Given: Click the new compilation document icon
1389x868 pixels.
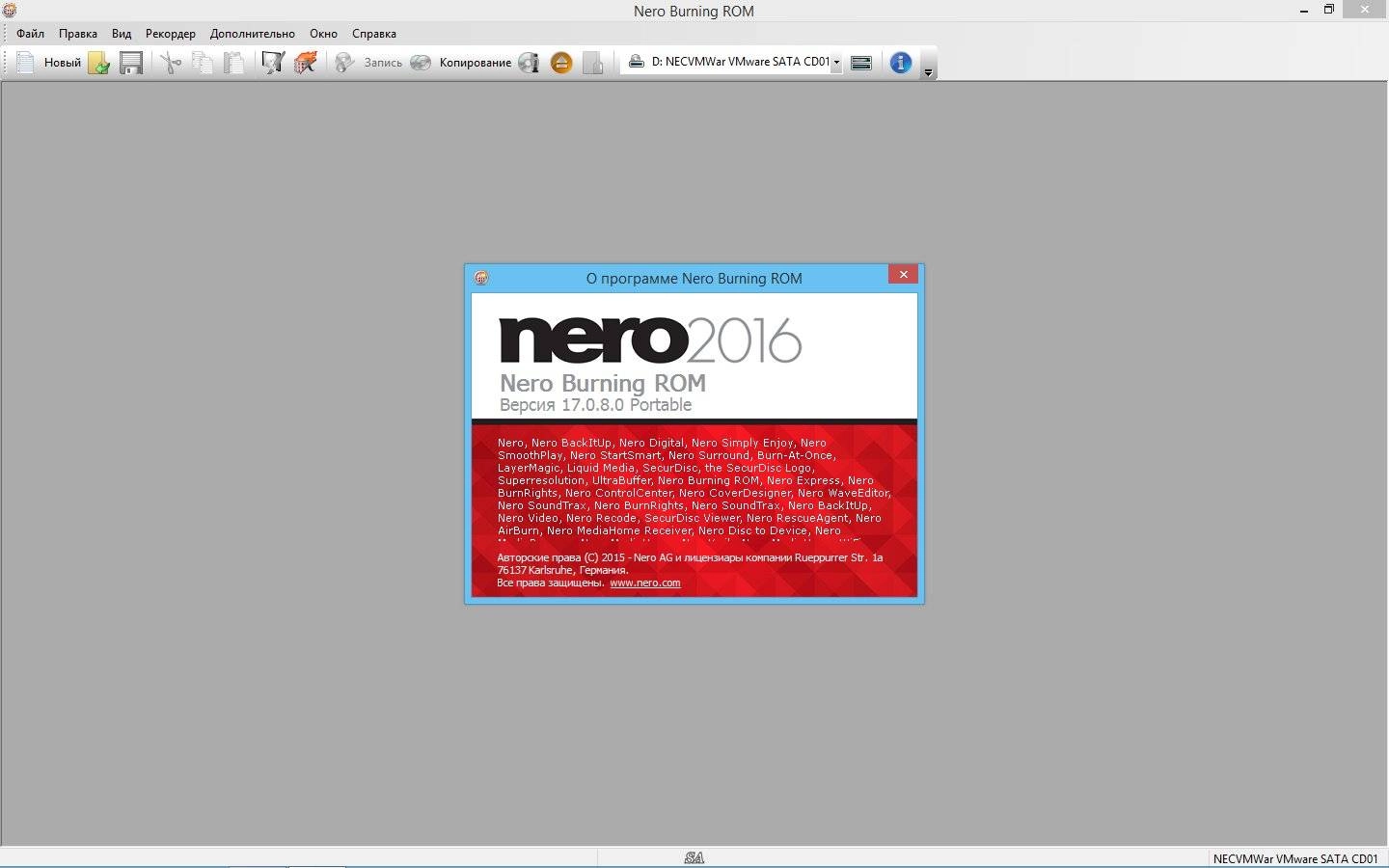Looking at the screenshot, I should [x=26, y=63].
